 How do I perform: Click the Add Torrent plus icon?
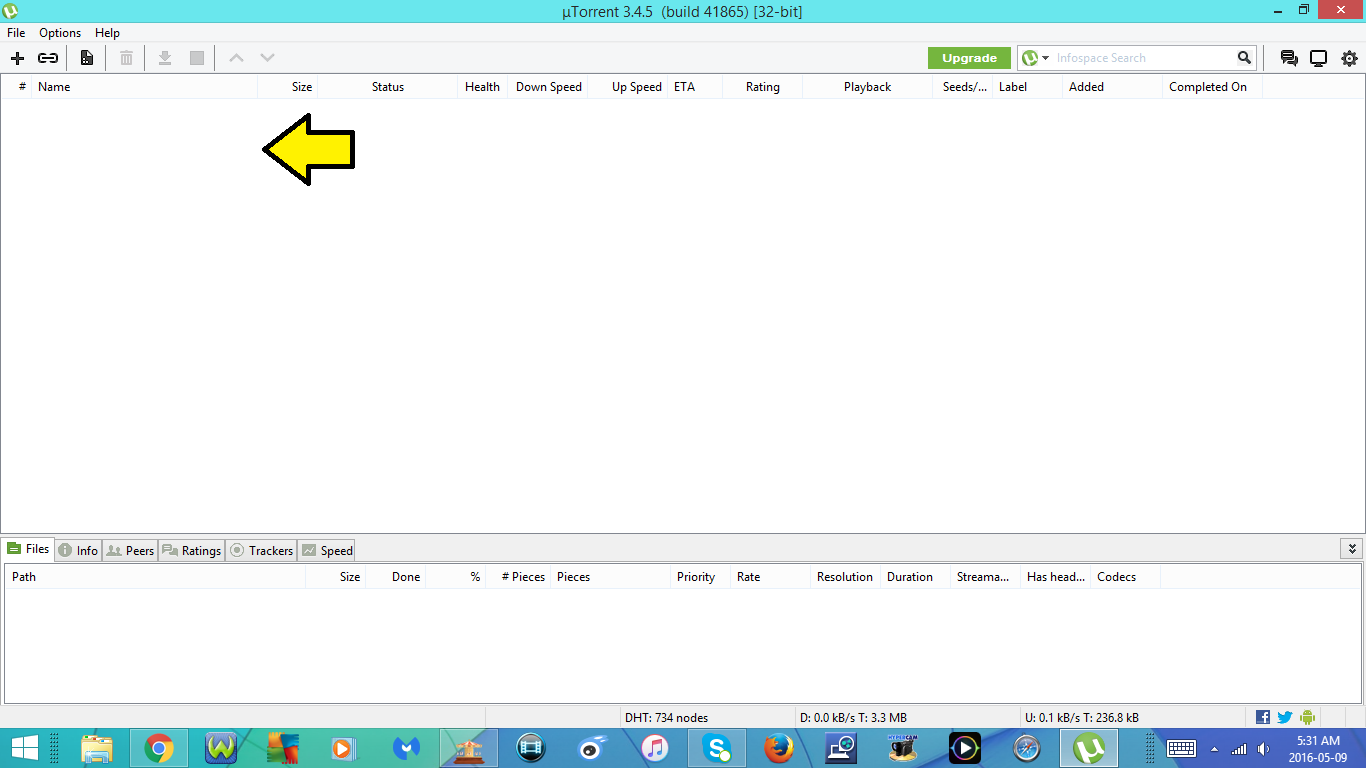(x=17, y=58)
